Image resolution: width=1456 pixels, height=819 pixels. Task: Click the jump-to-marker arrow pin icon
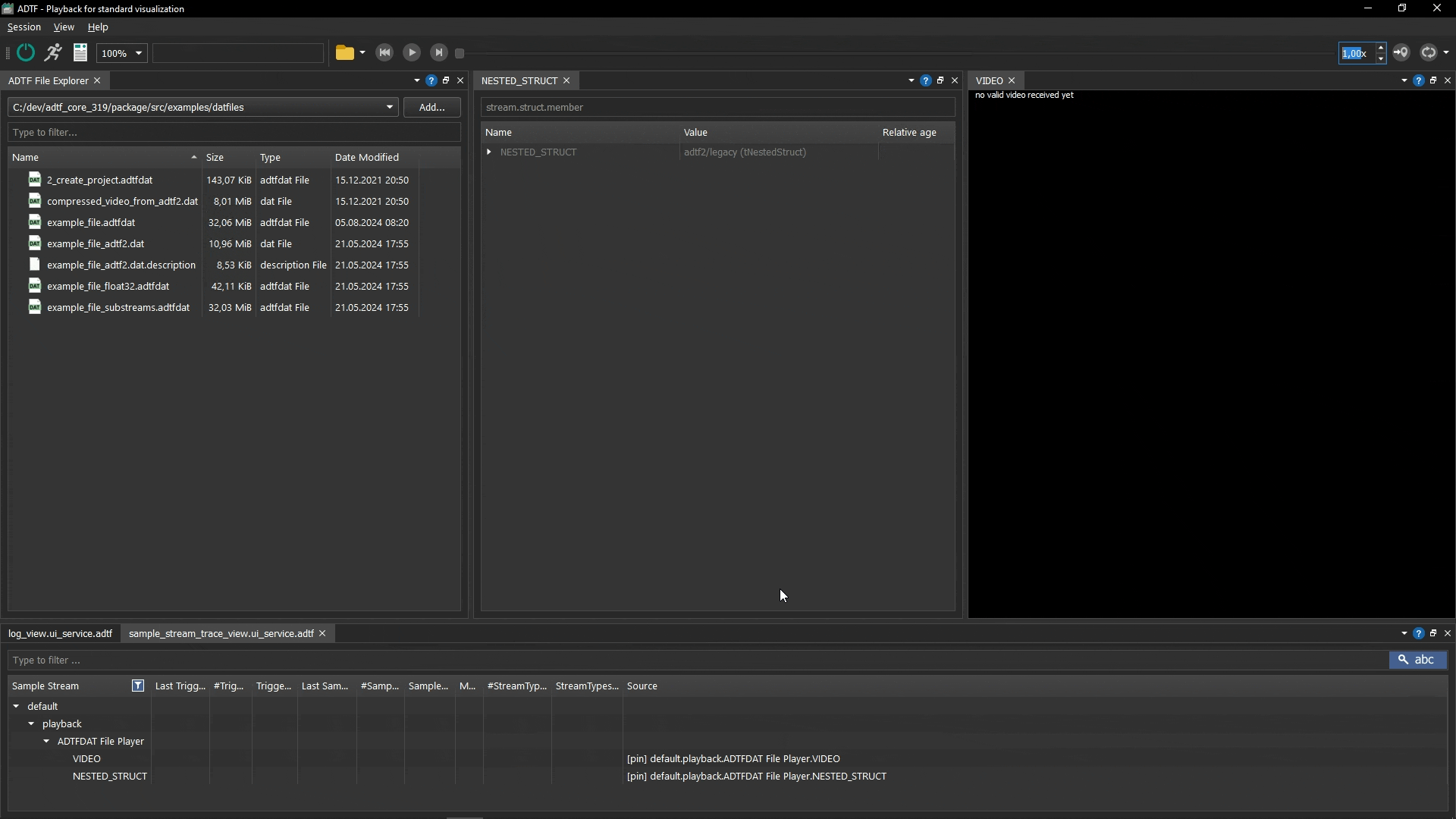[1401, 52]
